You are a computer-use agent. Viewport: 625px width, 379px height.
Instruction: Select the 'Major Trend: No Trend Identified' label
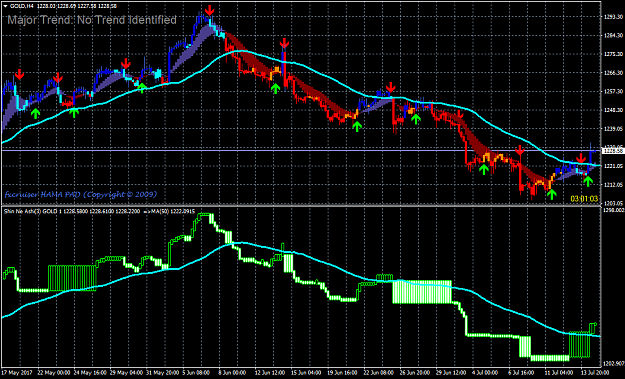[x=92, y=20]
